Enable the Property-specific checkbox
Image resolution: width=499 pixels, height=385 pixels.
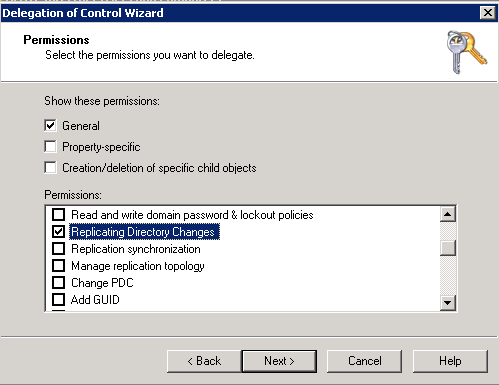(50, 147)
